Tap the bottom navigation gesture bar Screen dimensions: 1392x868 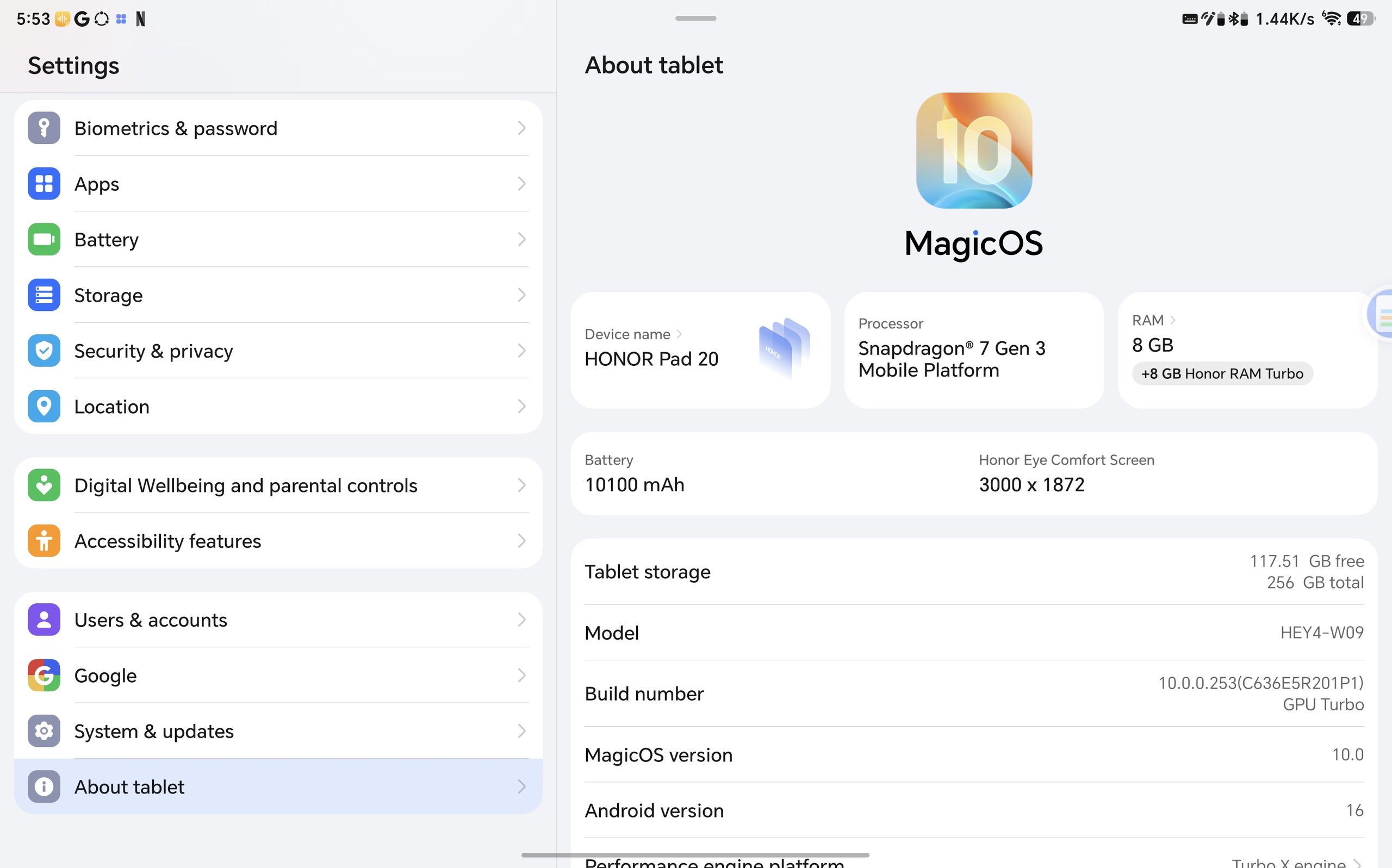(x=695, y=855)
